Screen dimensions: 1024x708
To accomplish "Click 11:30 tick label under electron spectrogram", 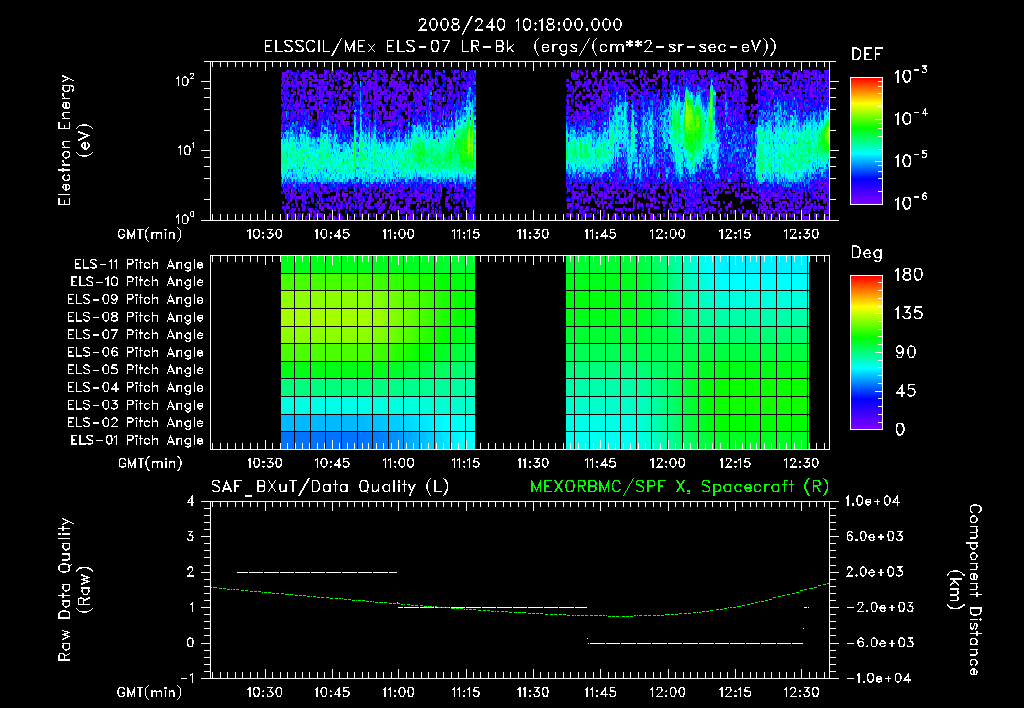I will point(532,234).
